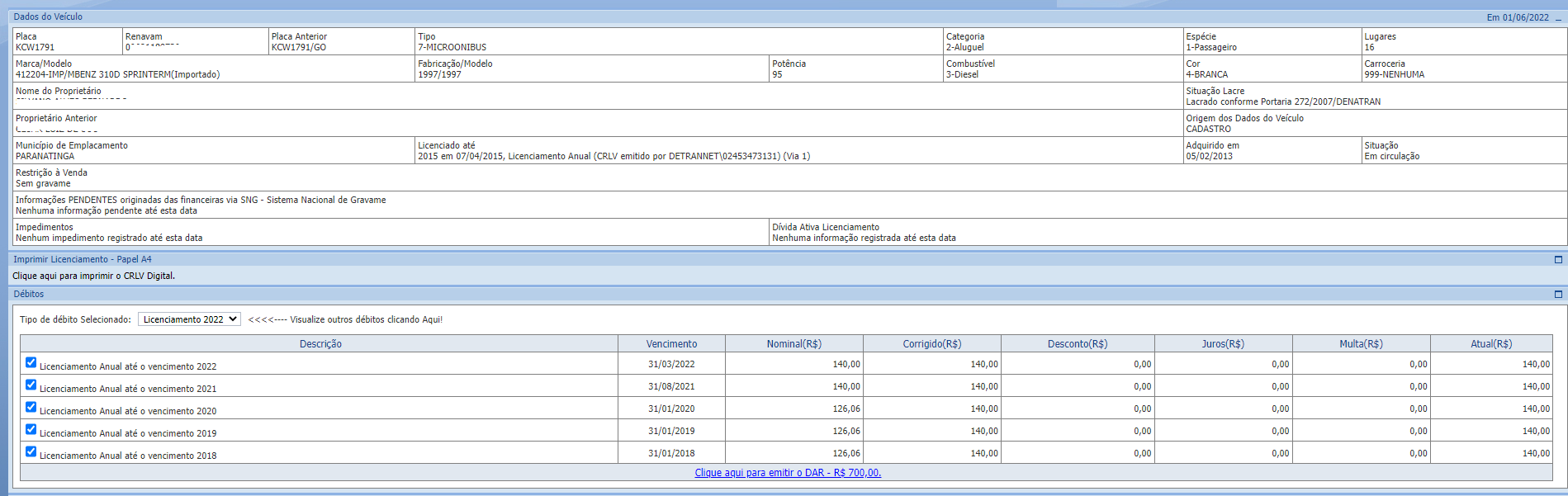Collapse the Dados do Veículo panel

[1558, 17]
